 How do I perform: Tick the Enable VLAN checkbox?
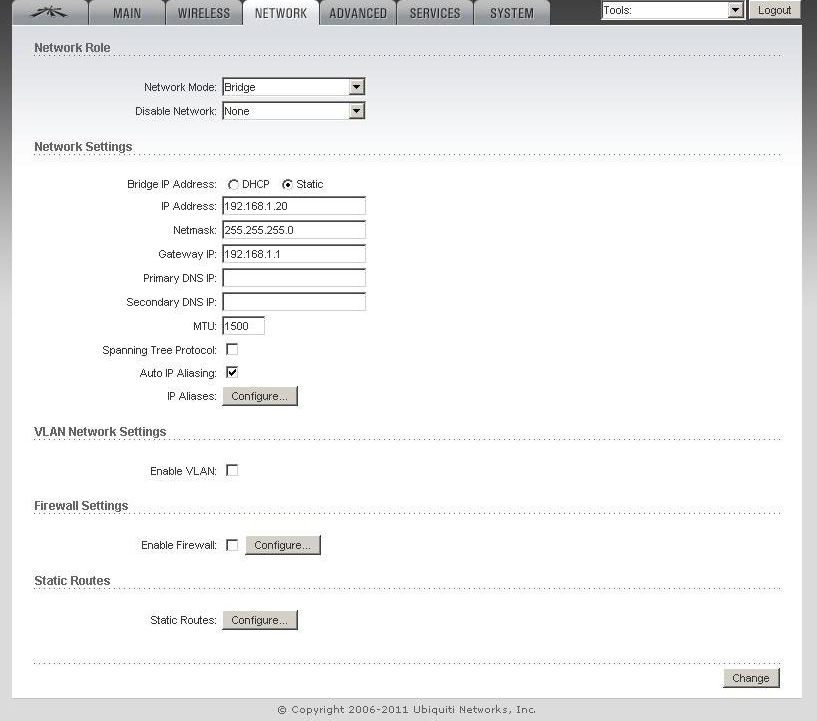pyautogui.click(x=232, y=470)
